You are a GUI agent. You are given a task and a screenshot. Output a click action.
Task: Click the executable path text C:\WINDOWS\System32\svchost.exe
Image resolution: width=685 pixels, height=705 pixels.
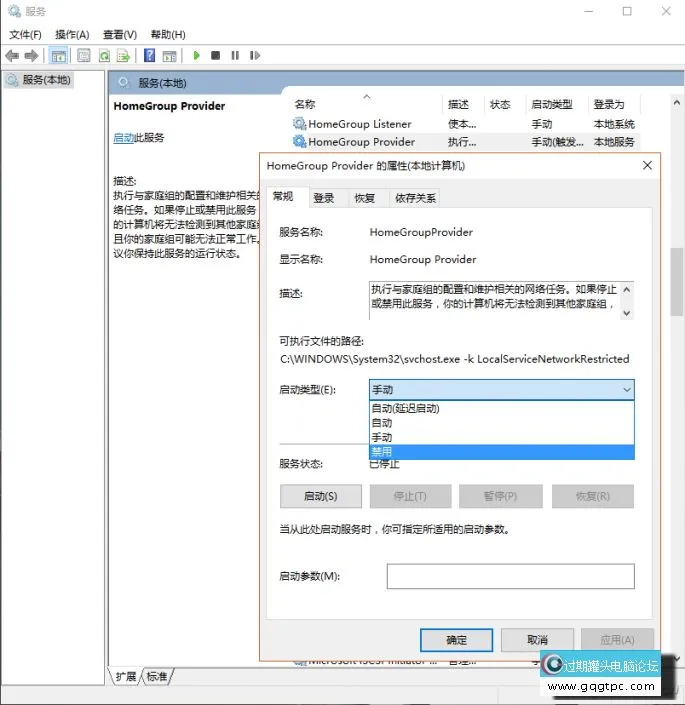[370, 359]
